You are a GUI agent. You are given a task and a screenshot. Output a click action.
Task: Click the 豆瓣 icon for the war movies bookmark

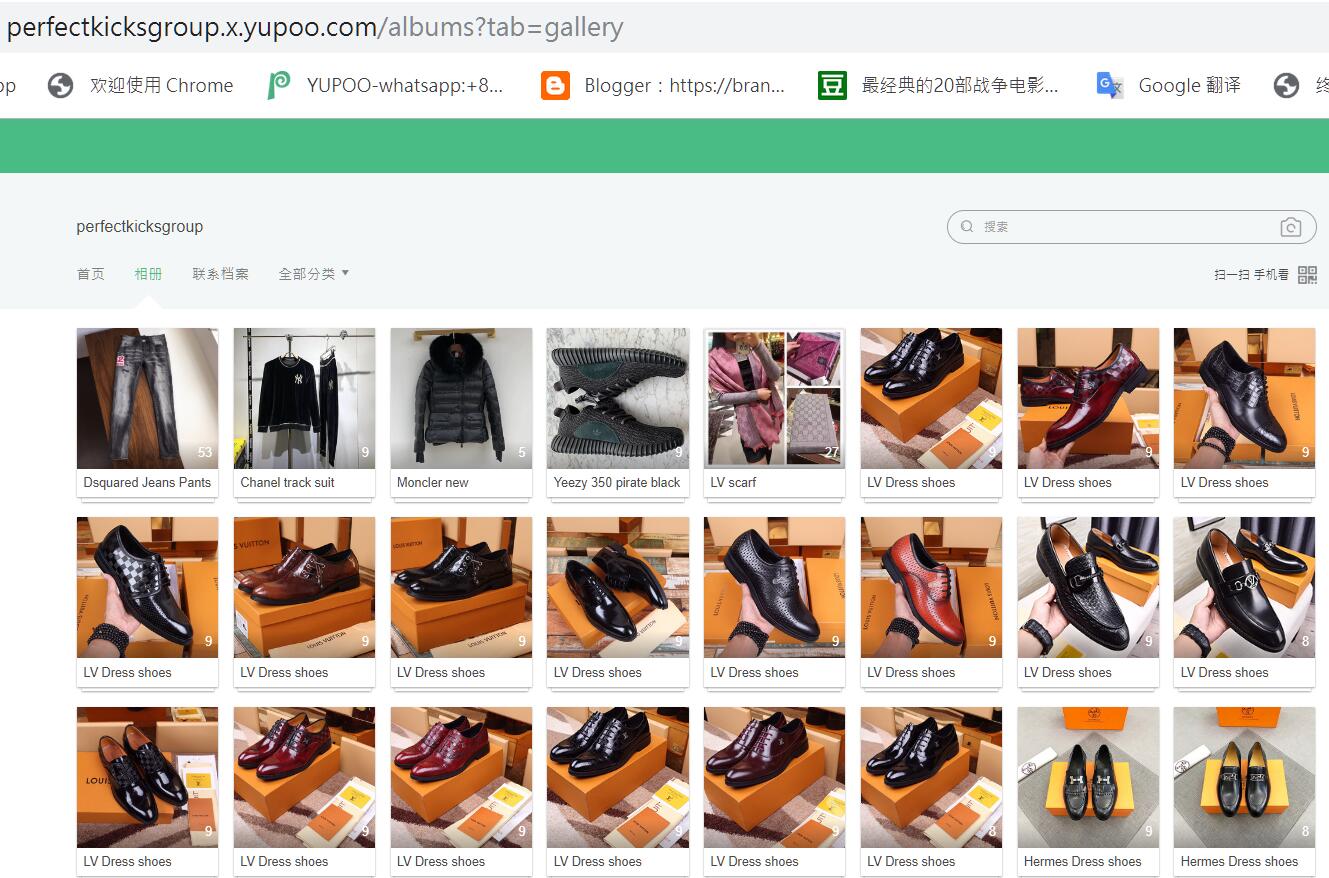(833, 85)
